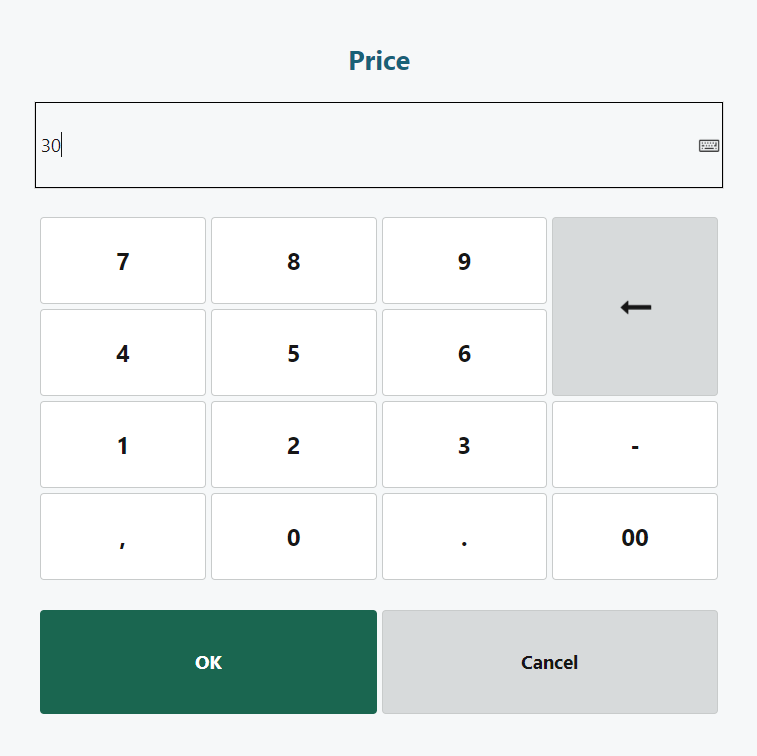Tap the number 8 key
The image size is (757, 756).
click(x=293, y=261)
